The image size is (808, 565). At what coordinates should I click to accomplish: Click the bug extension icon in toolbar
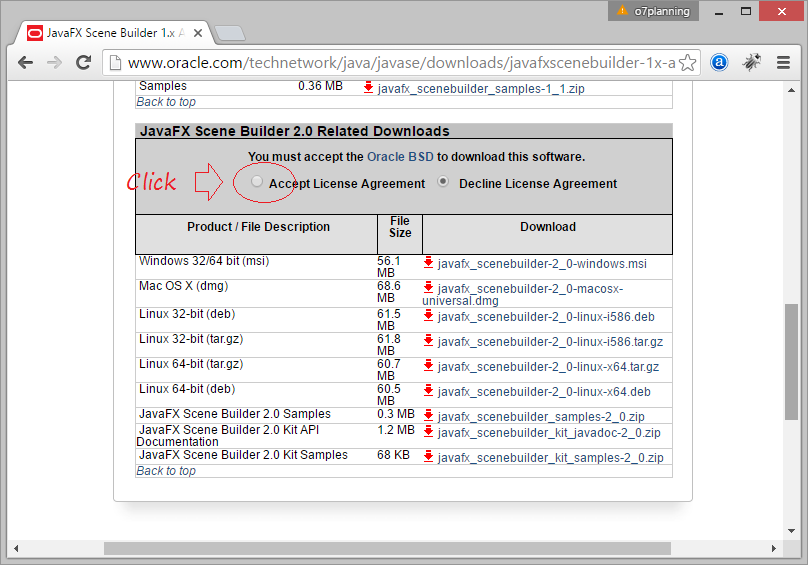pyautogui.click(x=751, y=62)
